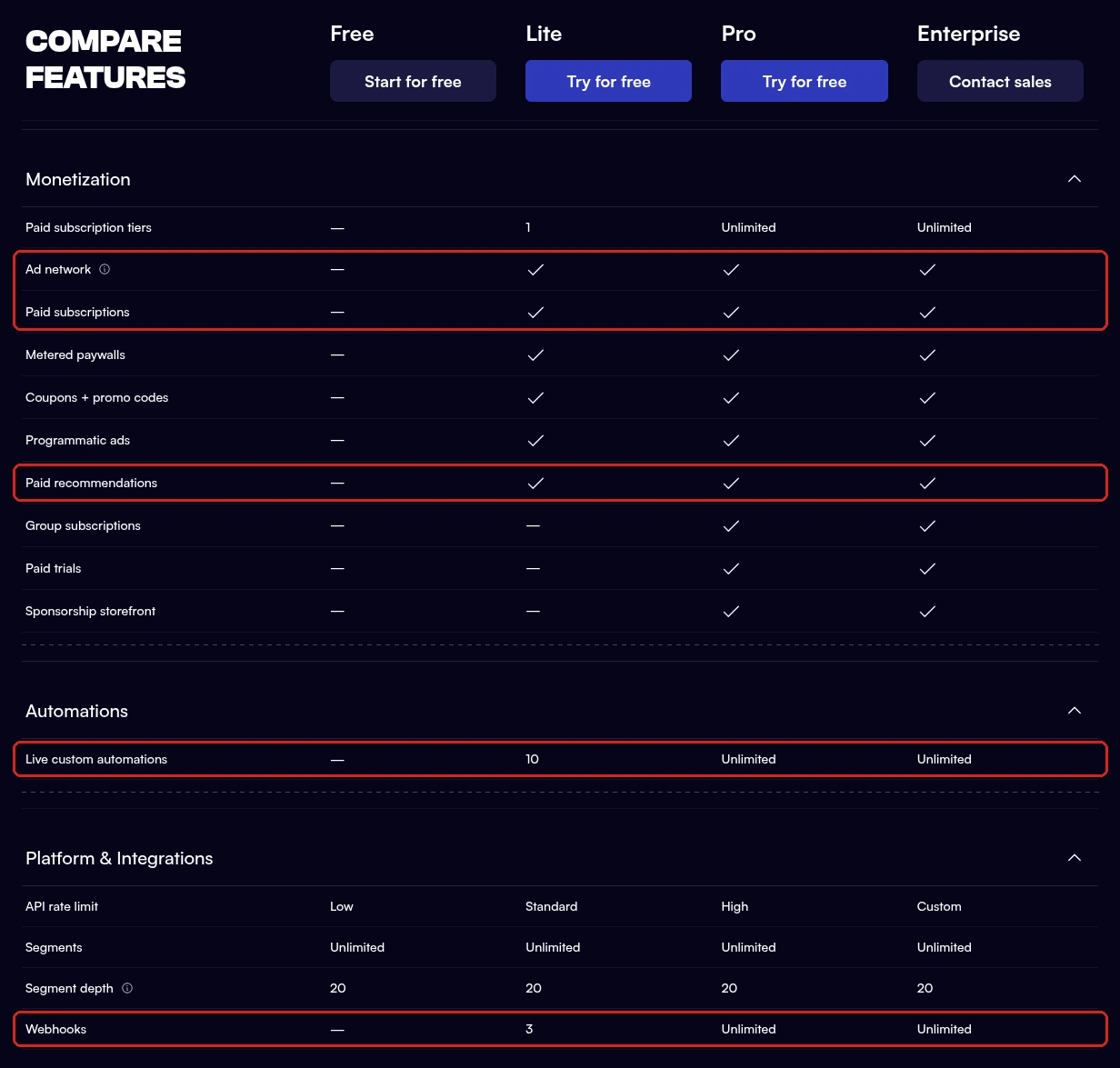Collapse the Monetization section
1120x1068 pixels.
click(x=1075, y=179)
